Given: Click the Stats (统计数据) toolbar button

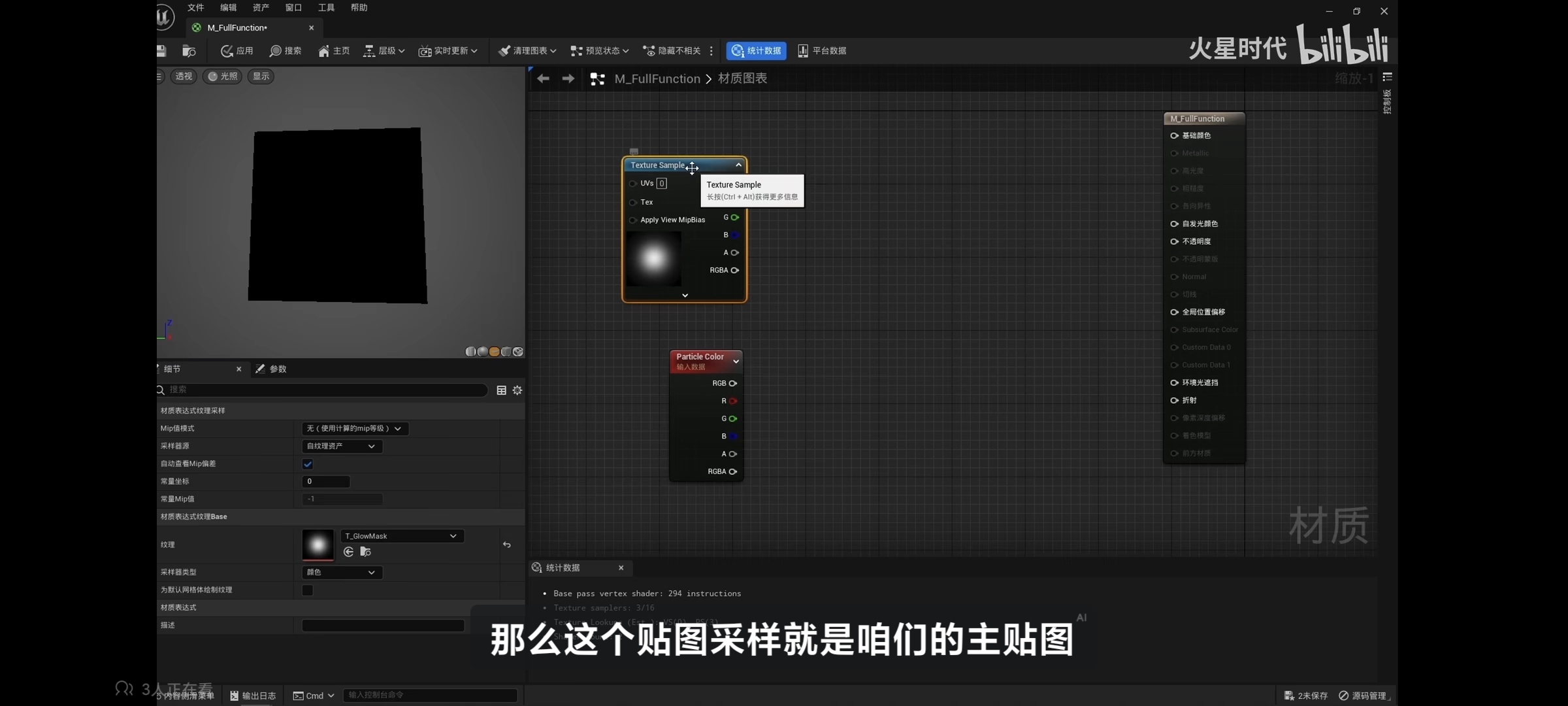Looking at the screenshot, I should (756, 51).
